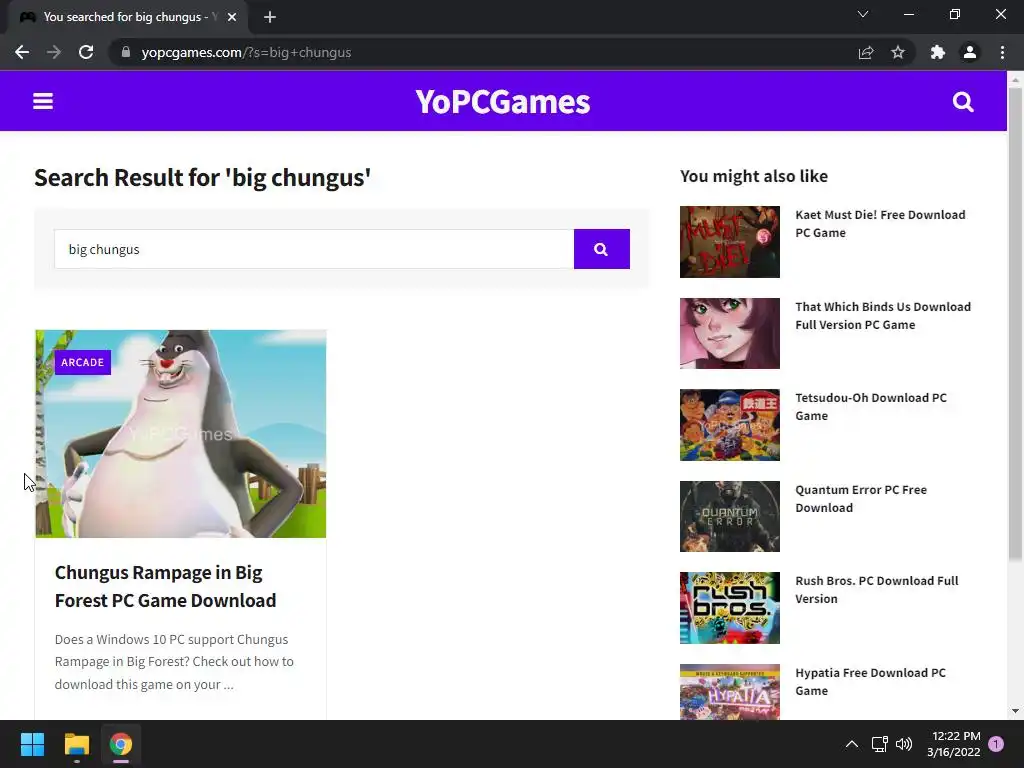Go back using browser back arrow
1024x768 pixels.
22,52
